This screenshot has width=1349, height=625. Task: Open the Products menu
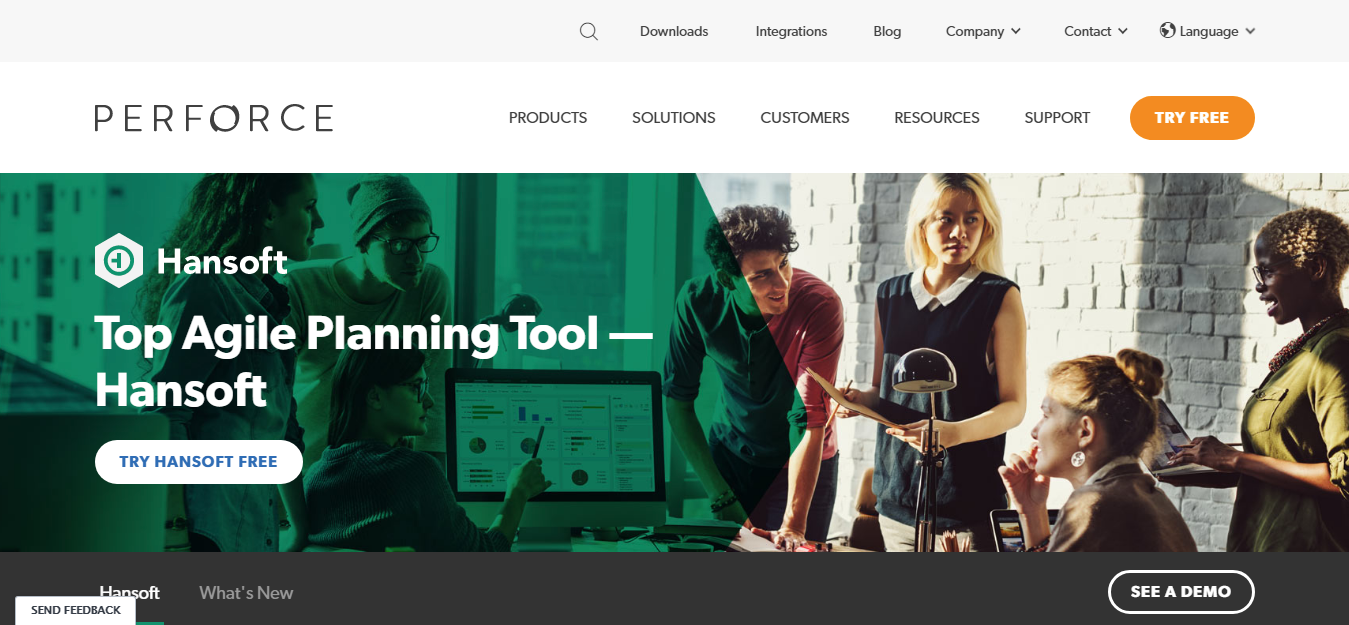(x=548, y=118)
